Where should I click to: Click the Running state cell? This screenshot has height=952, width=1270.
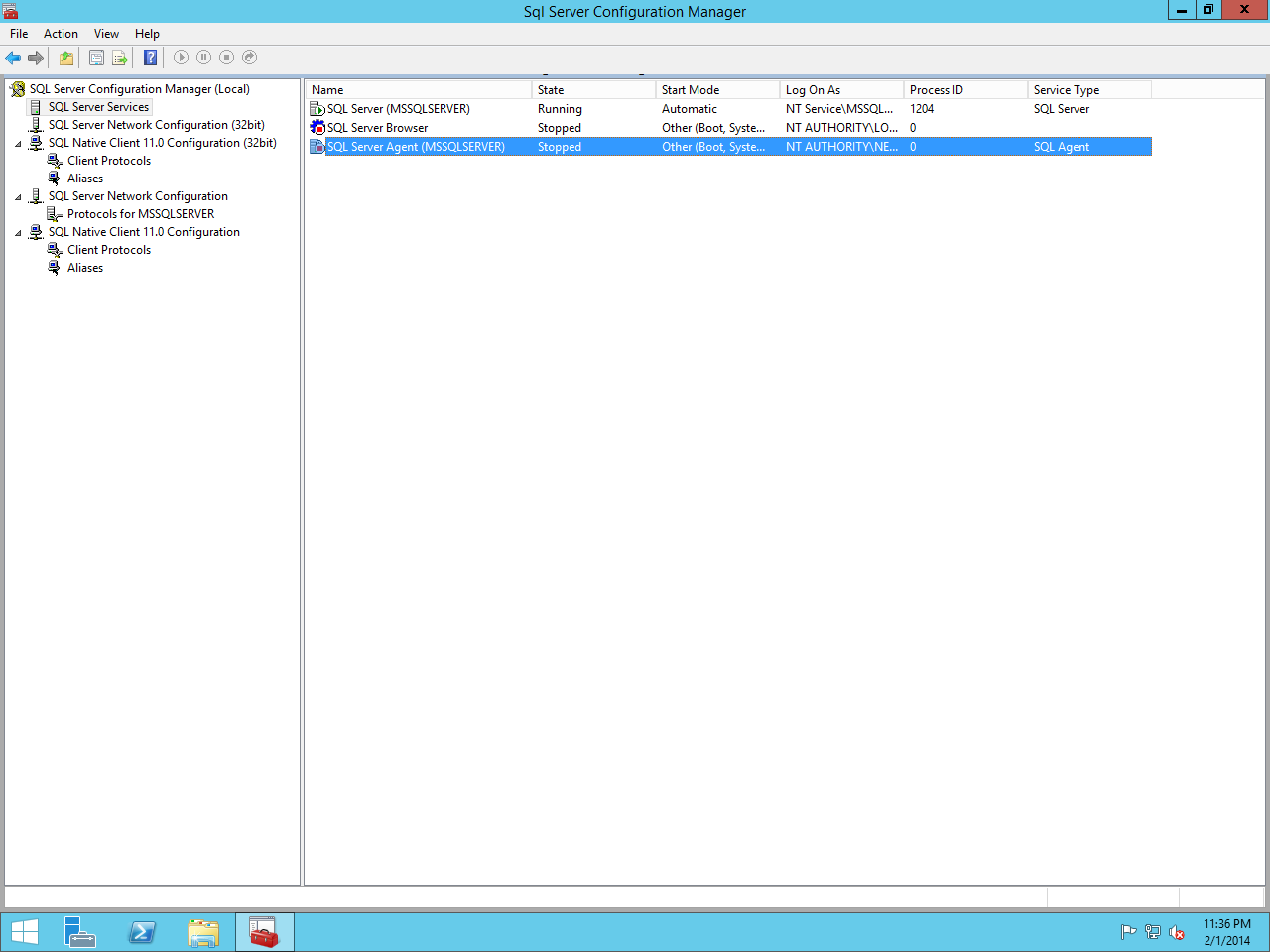(560, 109)
